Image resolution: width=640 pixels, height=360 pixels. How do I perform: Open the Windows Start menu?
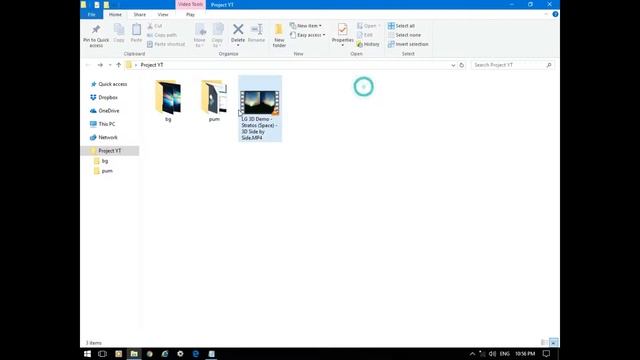point(87,353)
